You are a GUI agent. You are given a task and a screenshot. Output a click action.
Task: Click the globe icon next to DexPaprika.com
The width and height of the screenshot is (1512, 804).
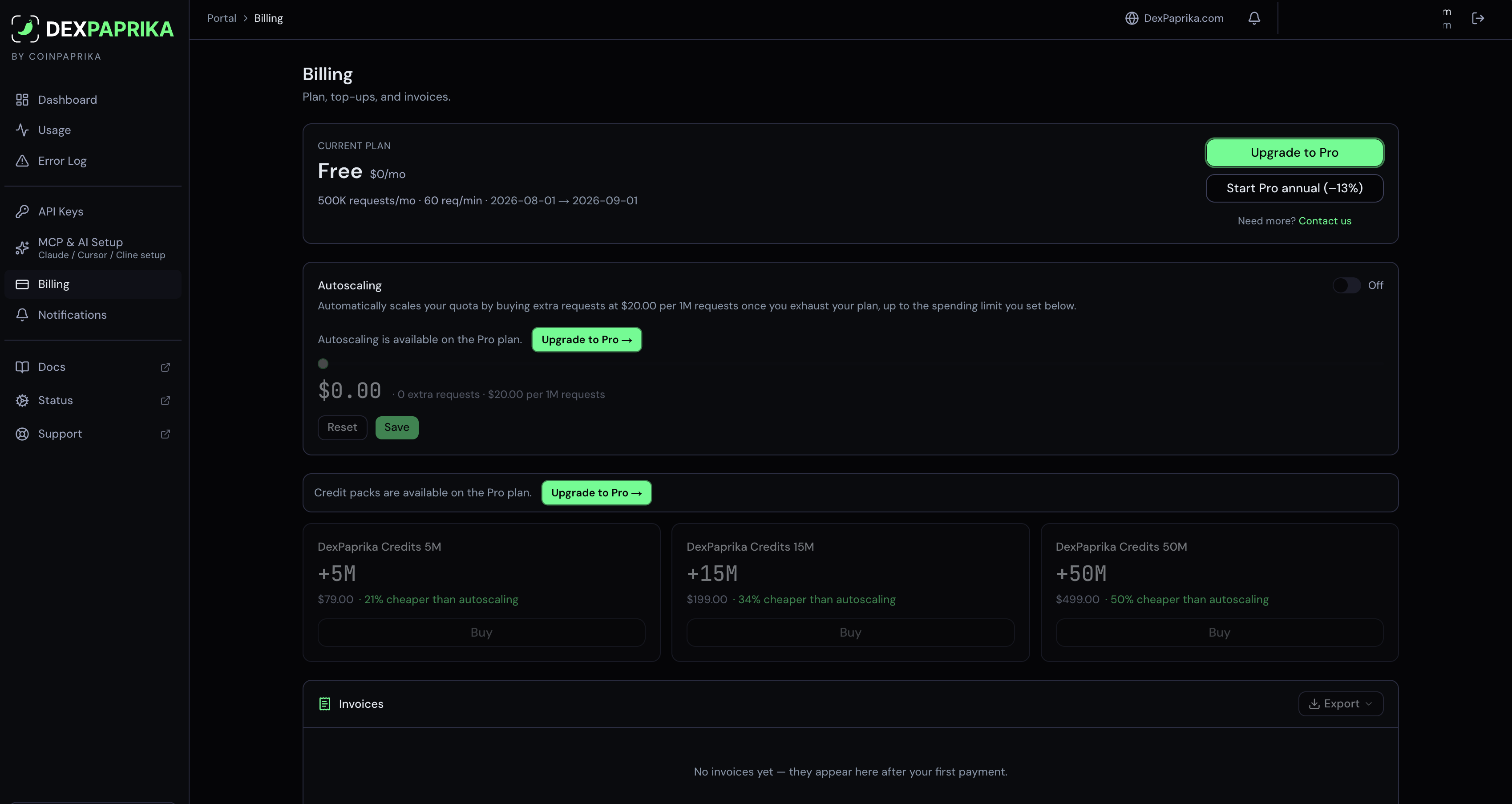[x=1132, y=18]
